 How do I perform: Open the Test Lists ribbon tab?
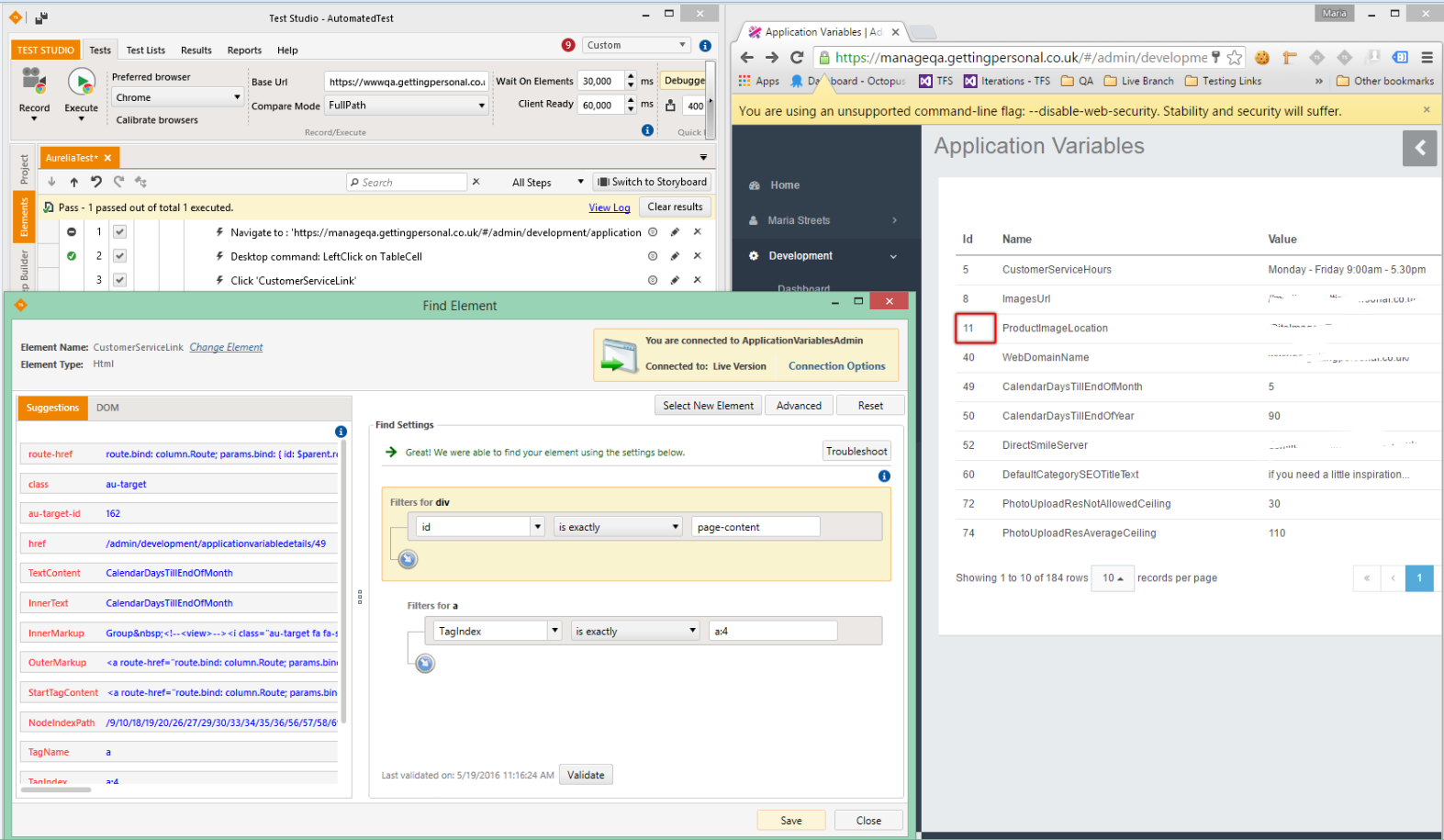tap(145, 50)
